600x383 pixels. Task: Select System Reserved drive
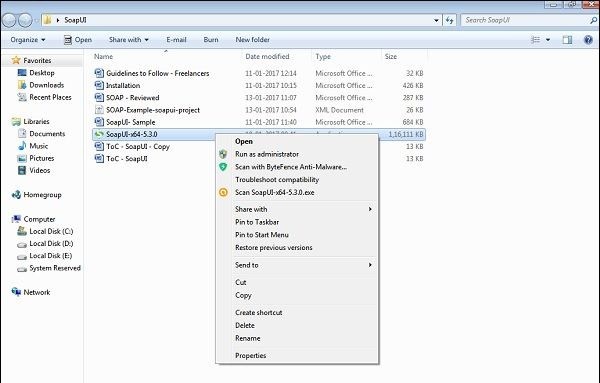pos(55,268)
